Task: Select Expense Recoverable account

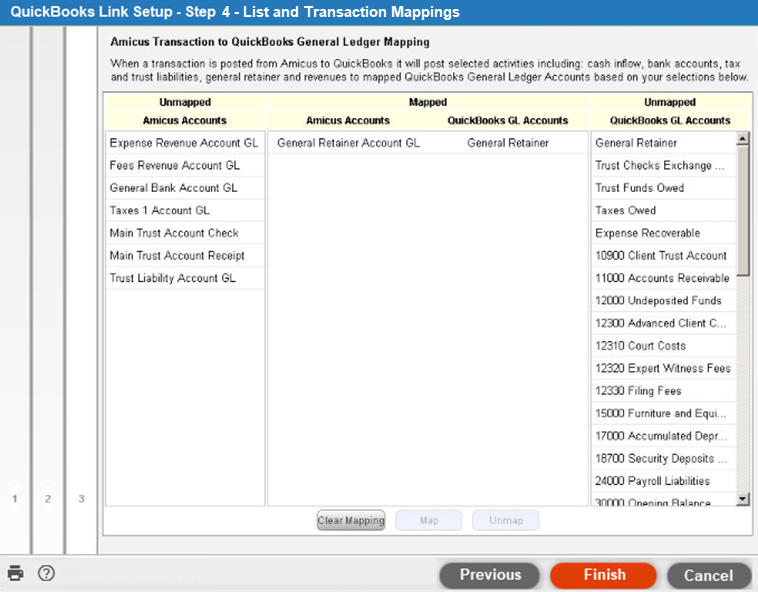Action: click(x=663, y=233)
